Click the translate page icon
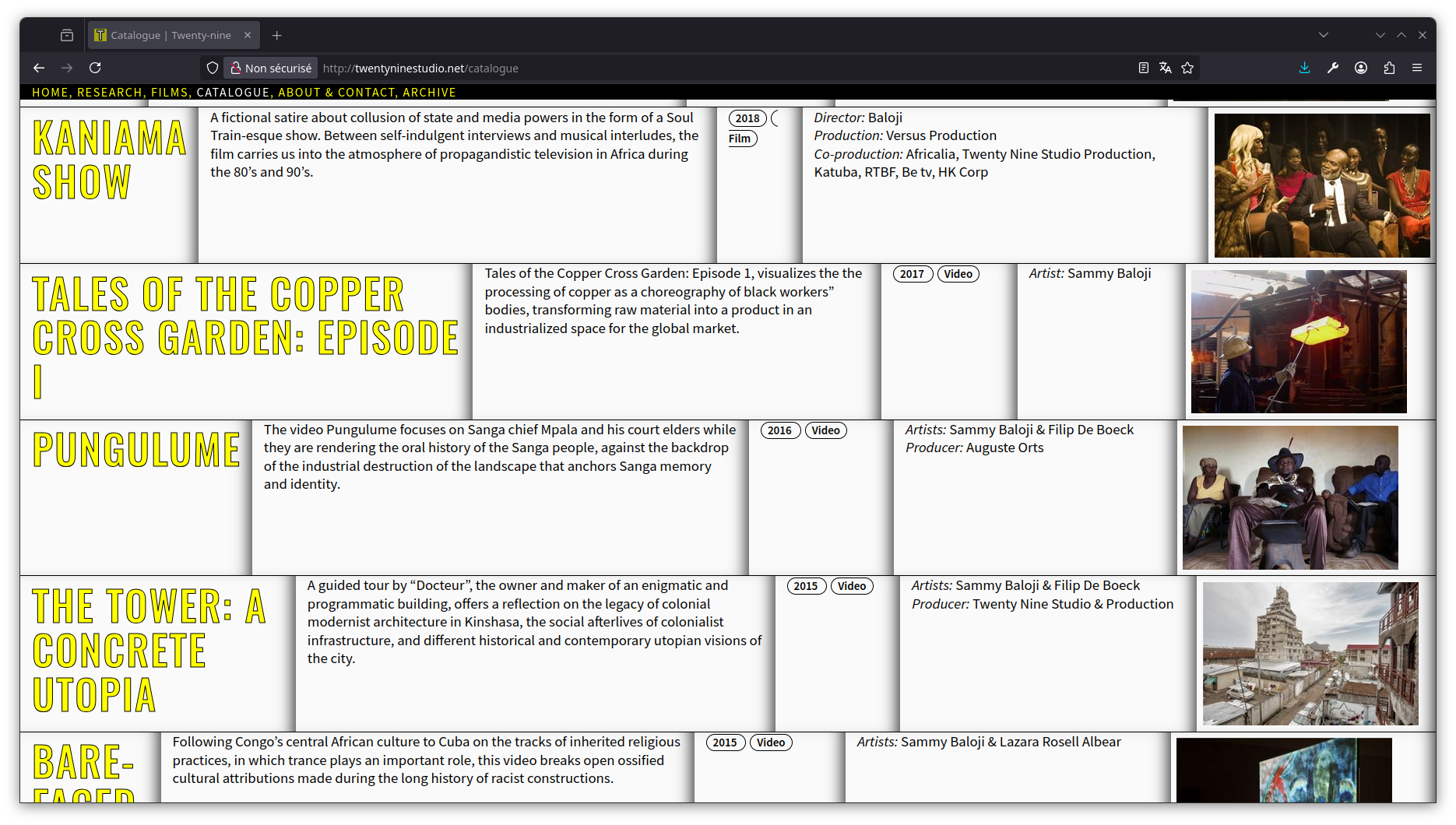Screen dimensions: 1456x825 pyautogui.click(x=1165, y=68)
